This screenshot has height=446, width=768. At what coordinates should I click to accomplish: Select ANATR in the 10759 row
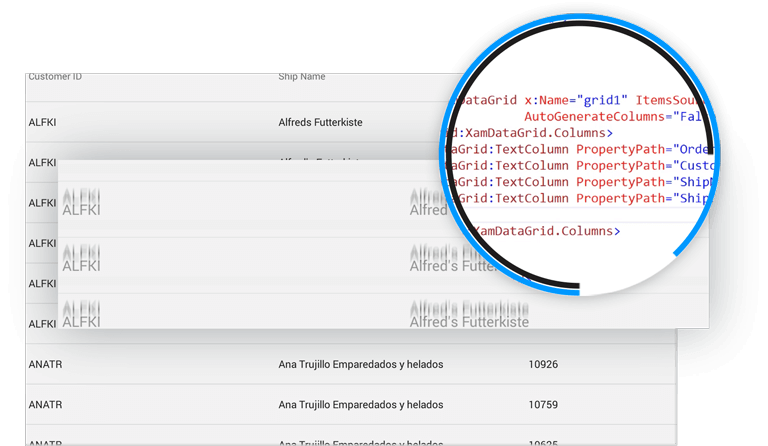45,405
